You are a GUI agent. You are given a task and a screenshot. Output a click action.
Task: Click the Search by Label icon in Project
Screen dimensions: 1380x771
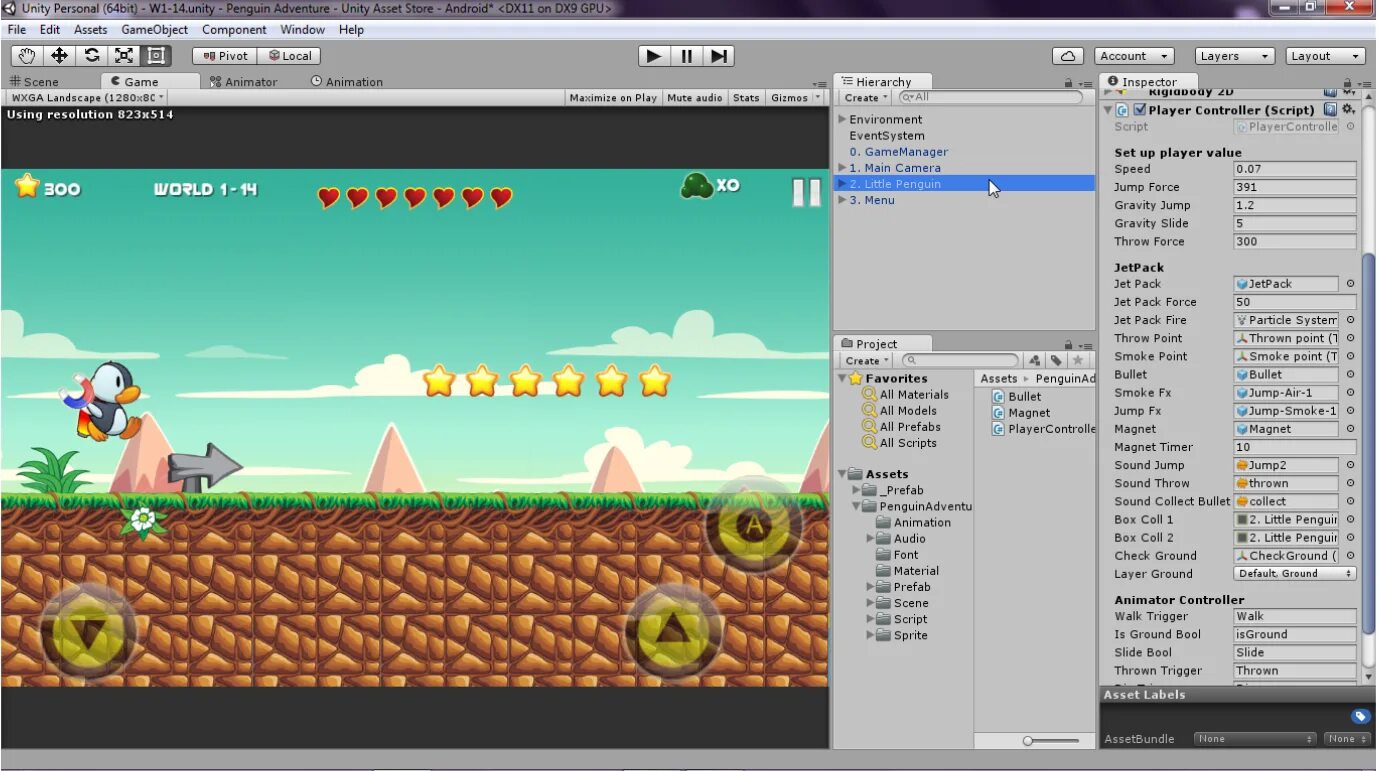tap(1056, 361)
